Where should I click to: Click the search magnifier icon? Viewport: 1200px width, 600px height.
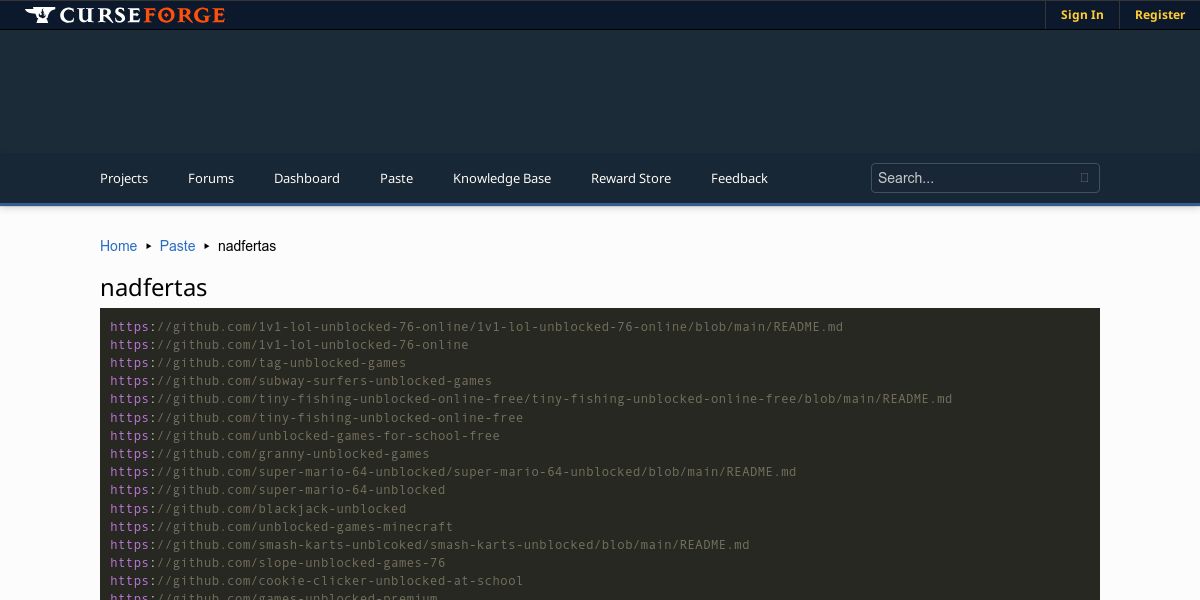(1084, 178)
